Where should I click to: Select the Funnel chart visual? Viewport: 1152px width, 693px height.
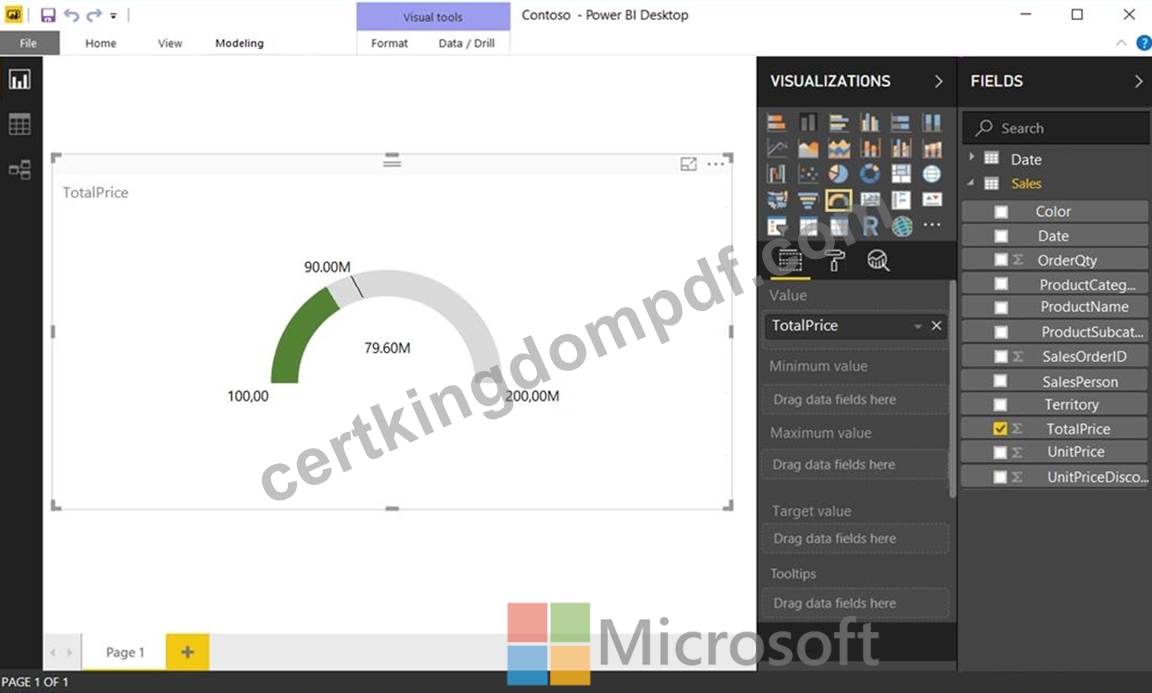tap(807, 200)
